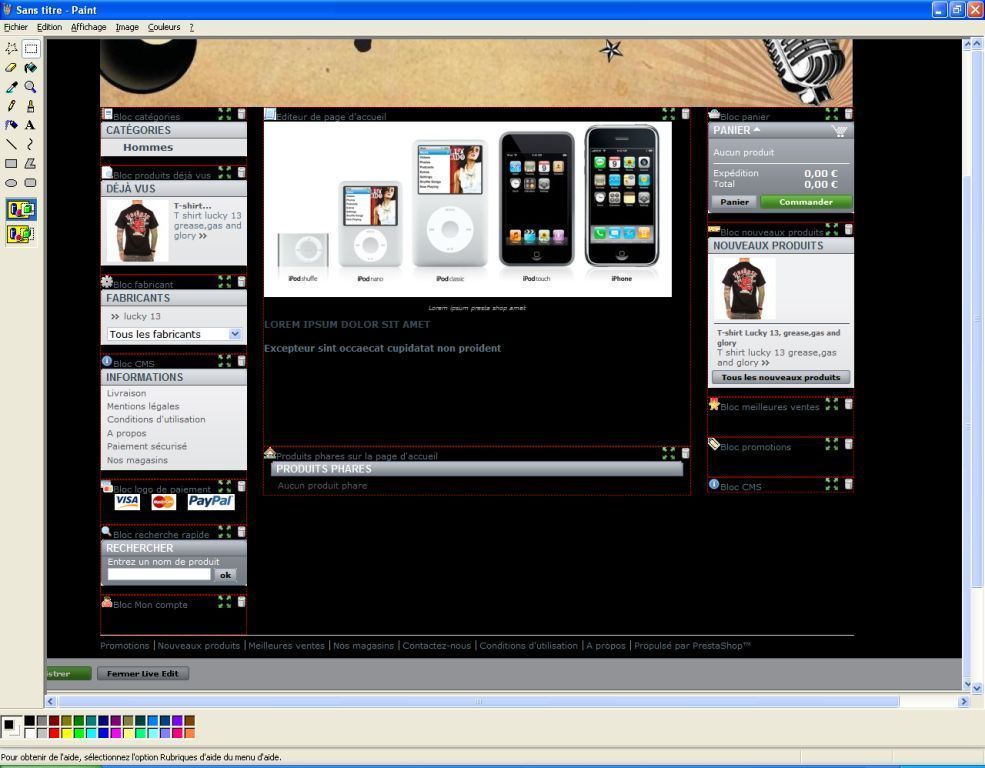985x768 pixels.
Task: Click the shopping cart icon in PANIER header
Action: point(839,131)
